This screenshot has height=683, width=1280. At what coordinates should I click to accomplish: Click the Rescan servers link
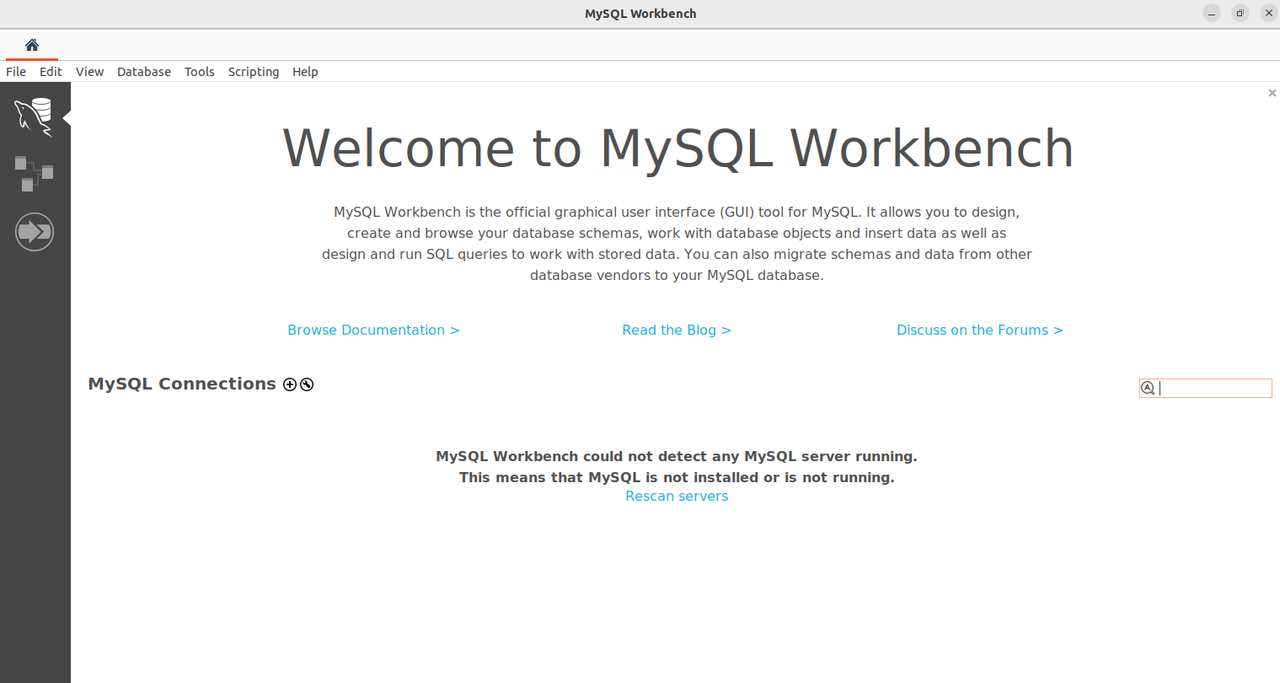click(x=677, y=496)
